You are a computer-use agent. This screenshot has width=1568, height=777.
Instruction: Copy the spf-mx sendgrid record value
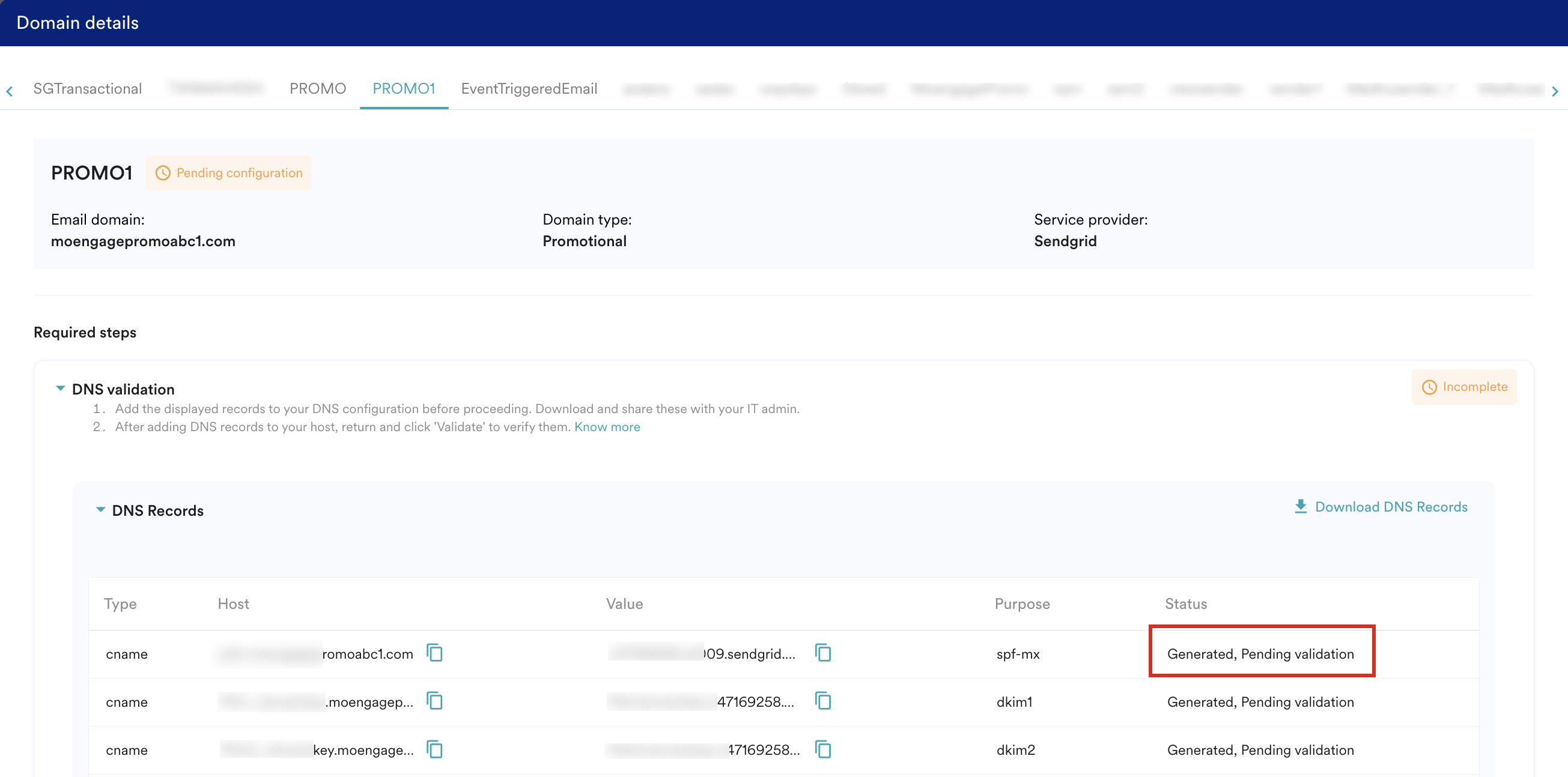tap(823, 653)
